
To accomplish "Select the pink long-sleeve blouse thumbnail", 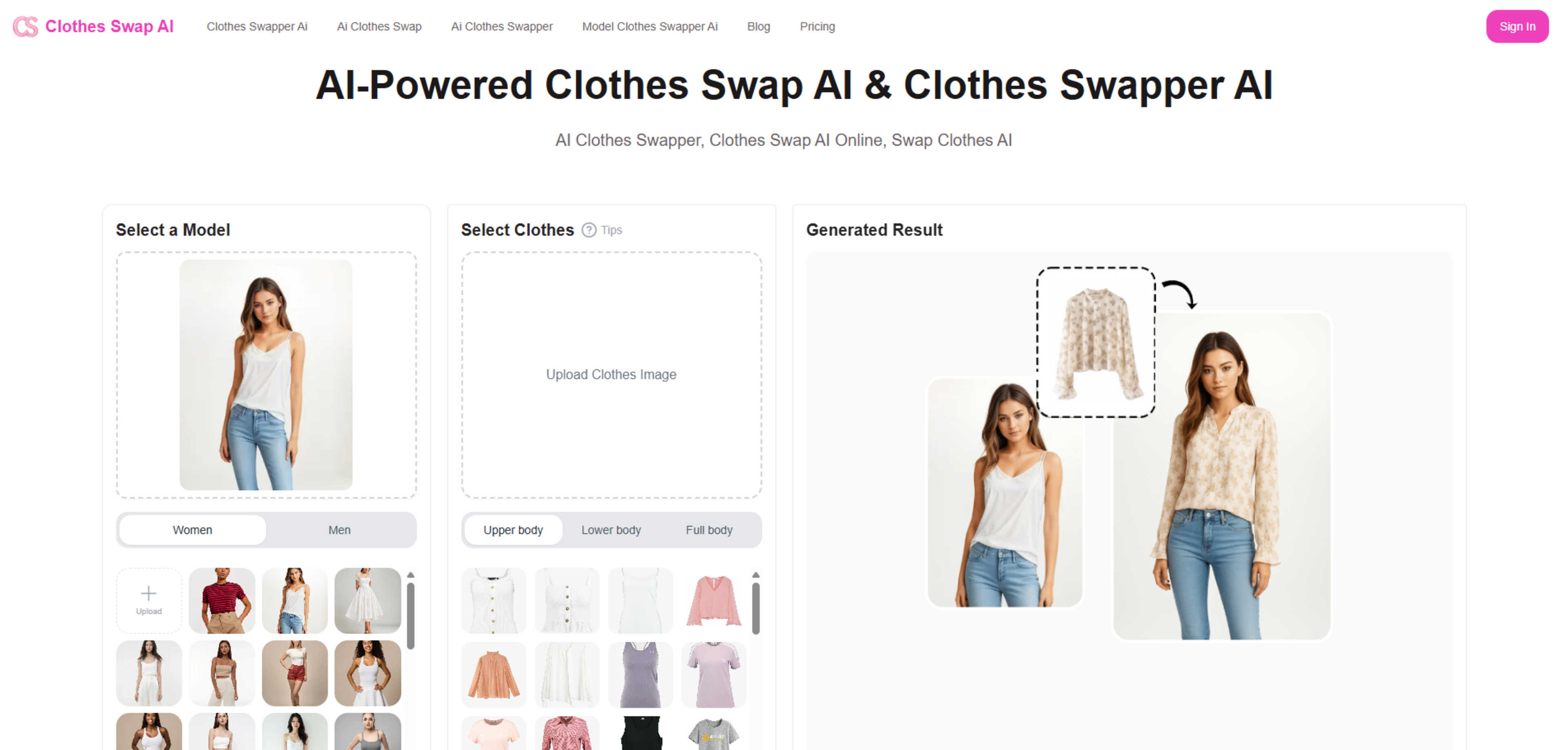I will coord(713,600).
